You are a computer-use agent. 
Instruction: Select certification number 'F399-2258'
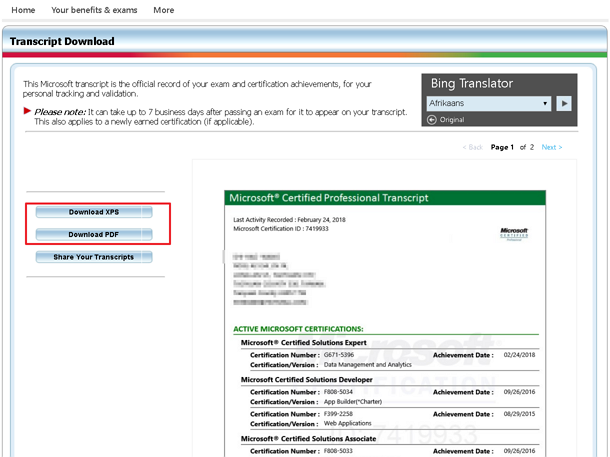tap(338, 414)
